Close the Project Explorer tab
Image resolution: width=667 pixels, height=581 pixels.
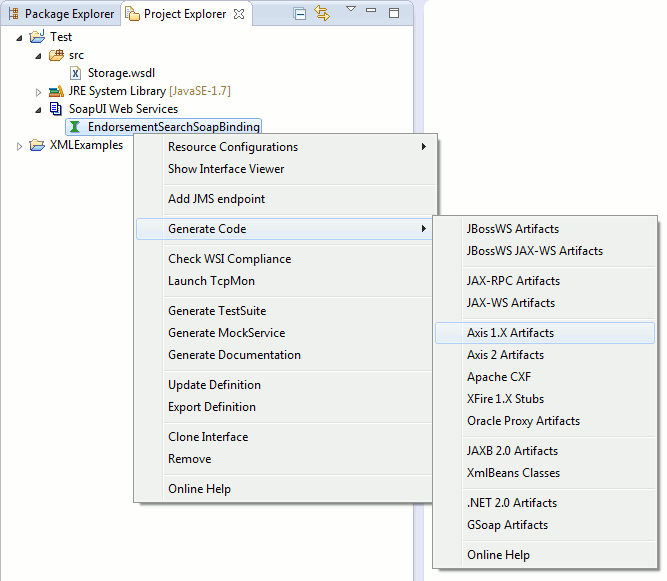pos(239,14)
